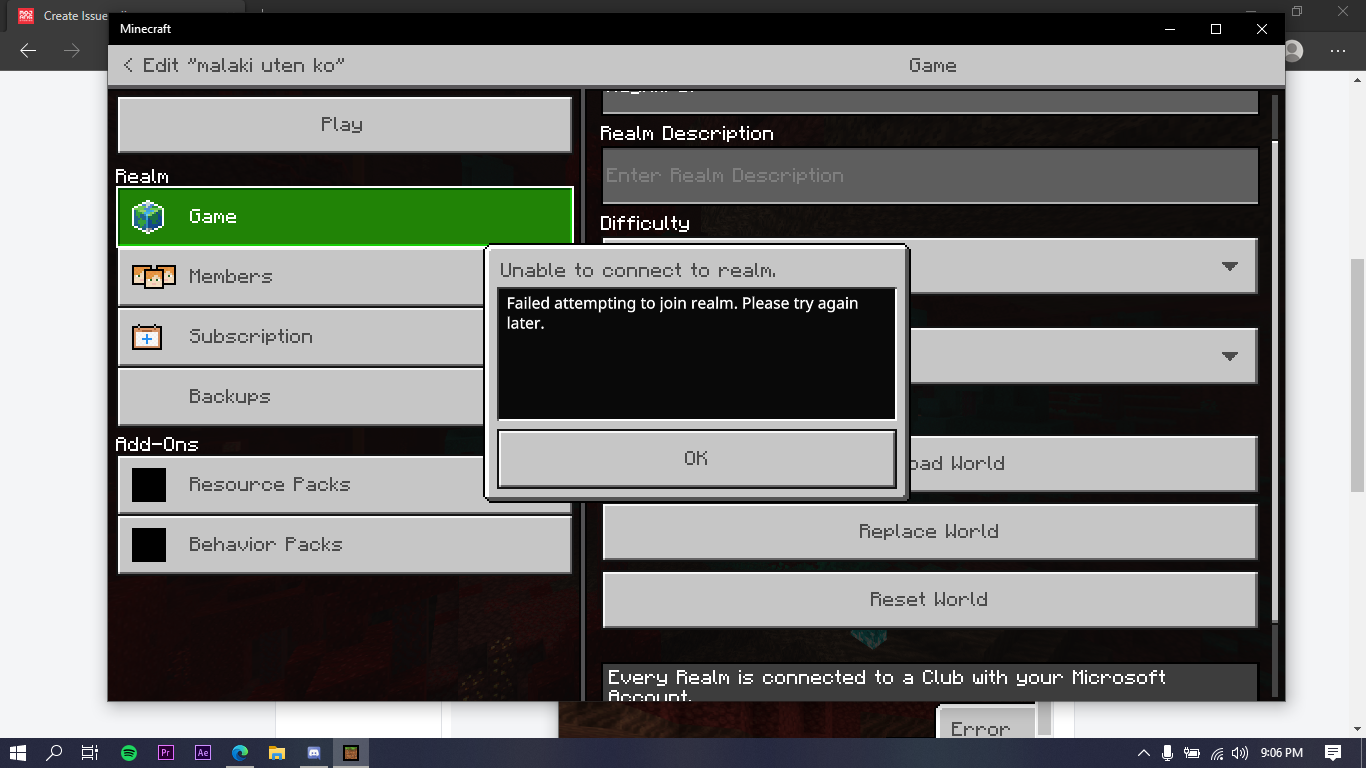Click the Reset World button
The image size is (1366, 768).
(930, 599)
